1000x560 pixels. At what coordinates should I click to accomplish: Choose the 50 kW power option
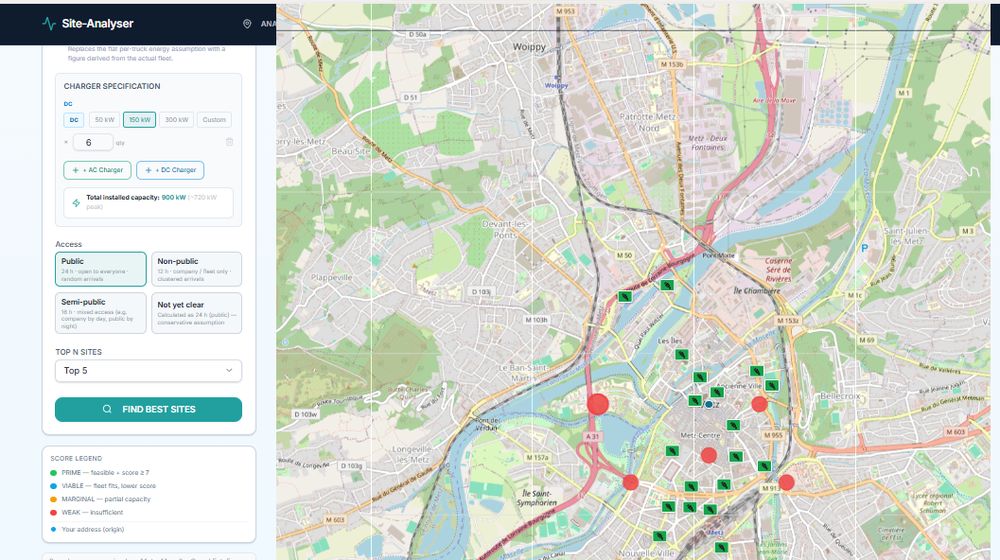point(105,120)
